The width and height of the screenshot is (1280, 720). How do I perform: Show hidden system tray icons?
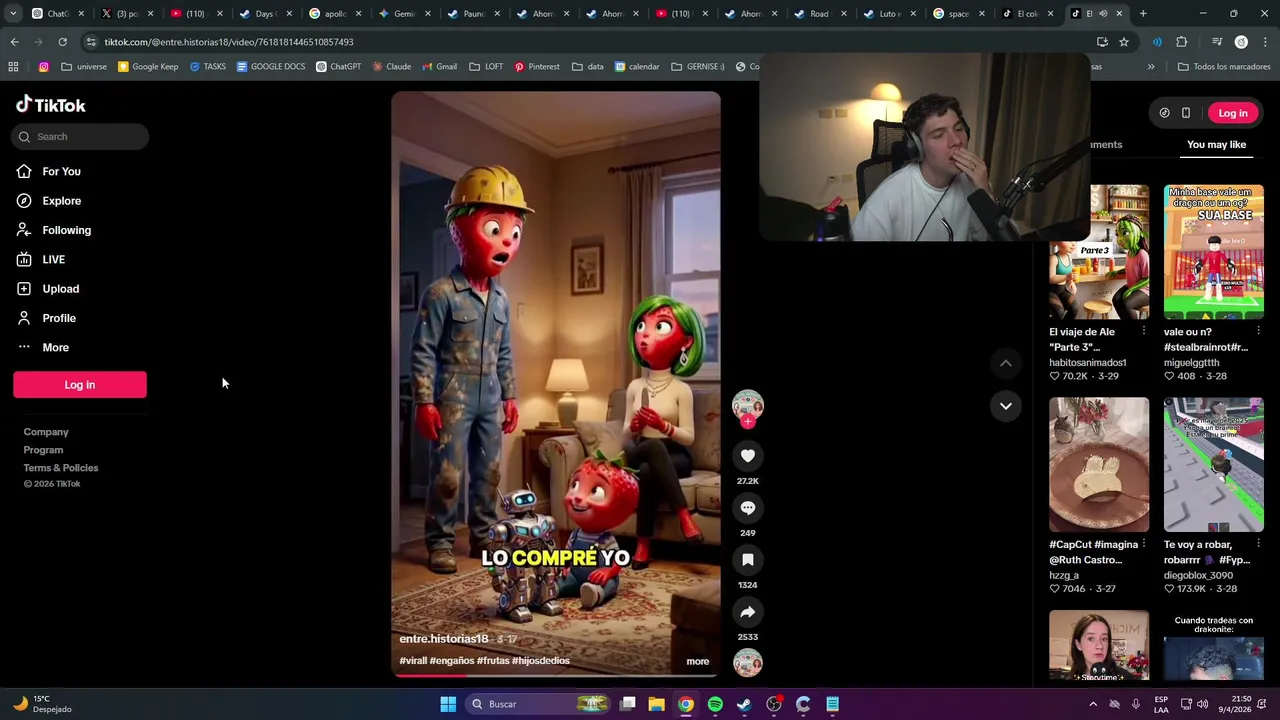[x=1093, y=704]
